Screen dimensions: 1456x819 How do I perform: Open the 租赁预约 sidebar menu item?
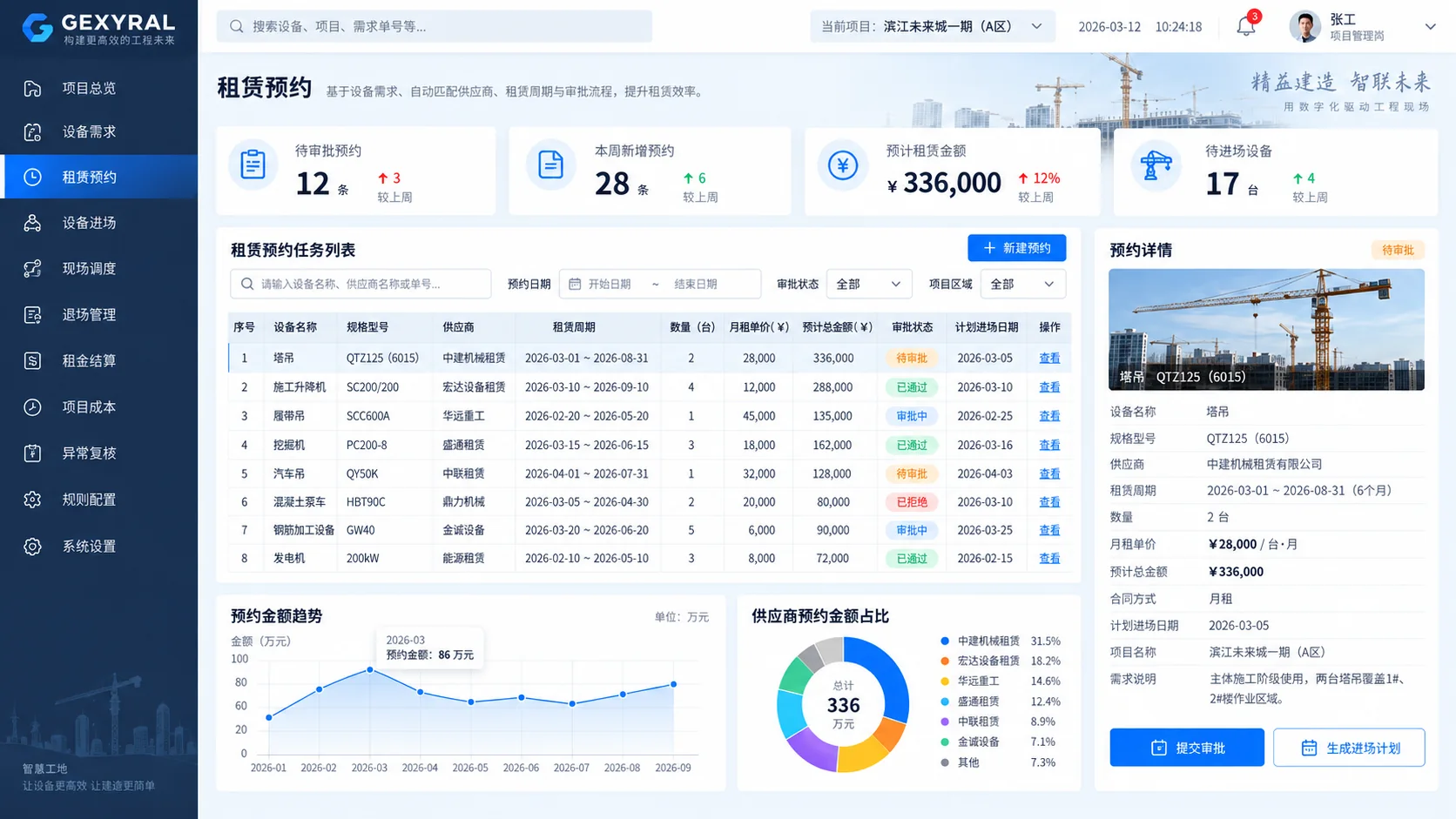click(99, 177)
